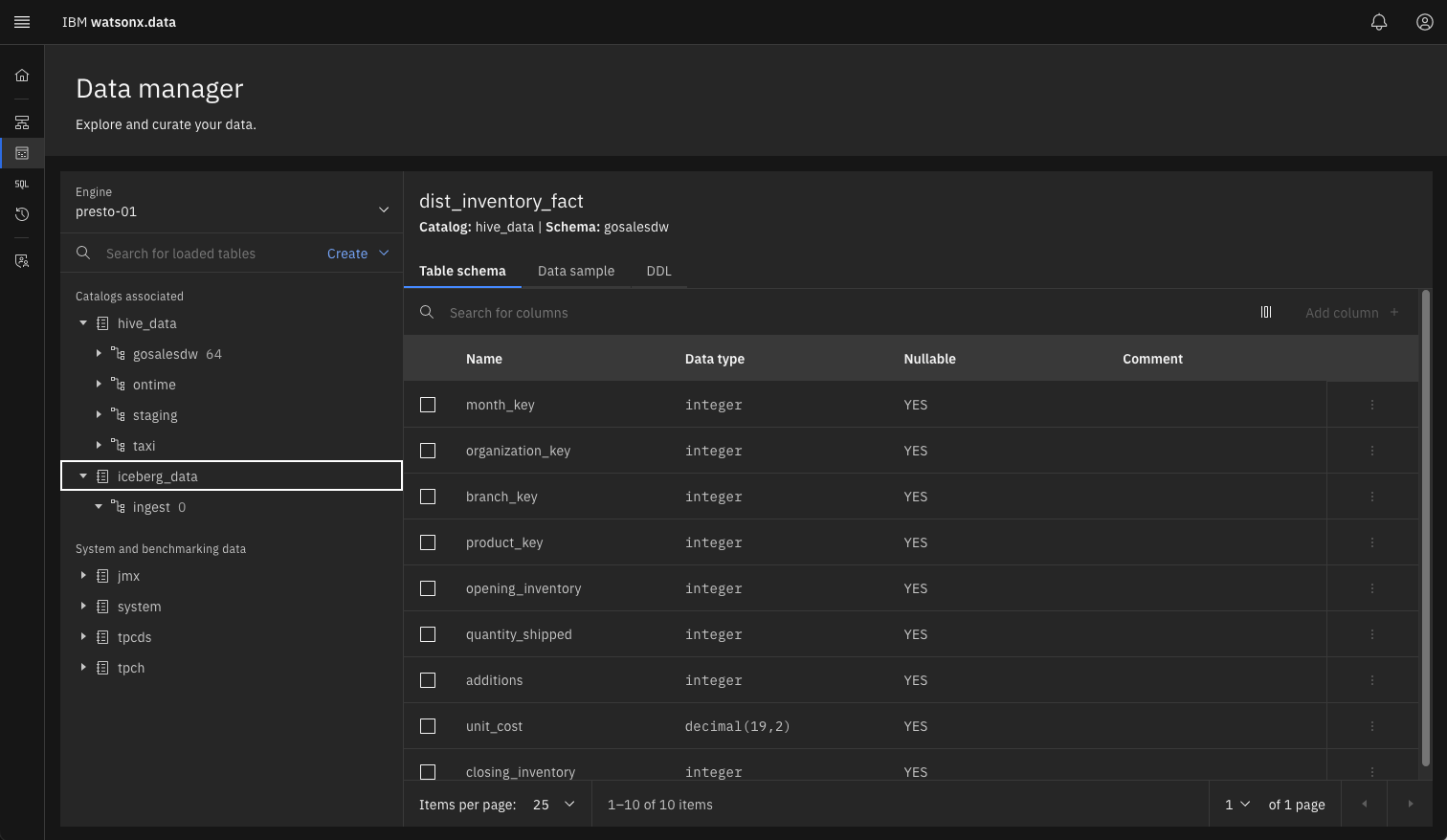Click Add column button
The image size is (1447, 840).
(x=1352, y=312)
